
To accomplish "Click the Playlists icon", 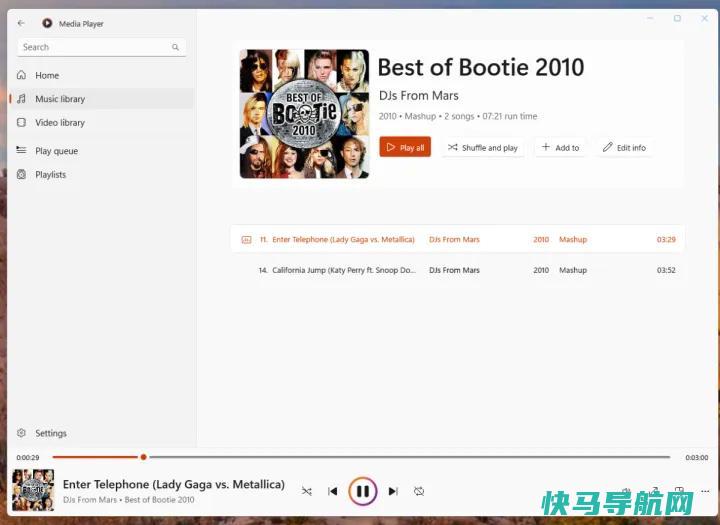I will [21, 175].
